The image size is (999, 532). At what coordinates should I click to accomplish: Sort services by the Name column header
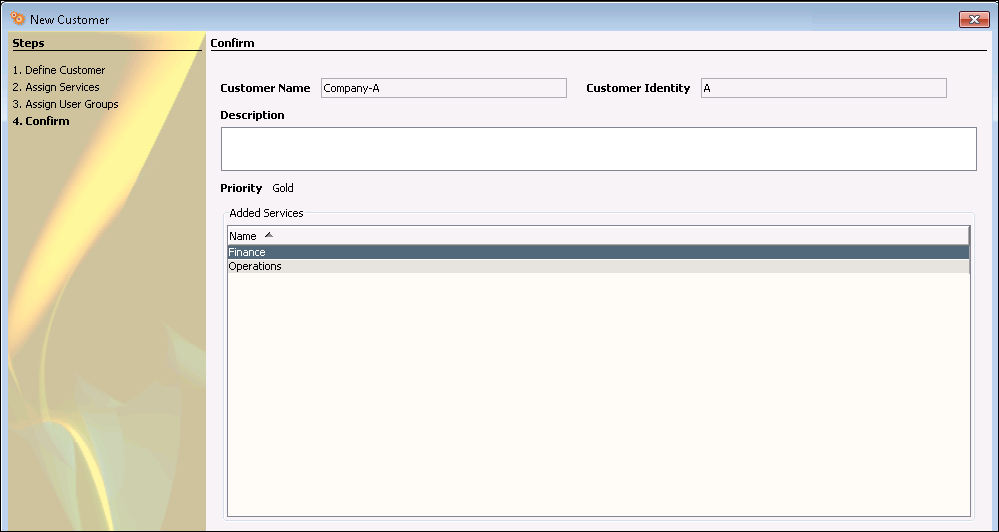(243, 236)
